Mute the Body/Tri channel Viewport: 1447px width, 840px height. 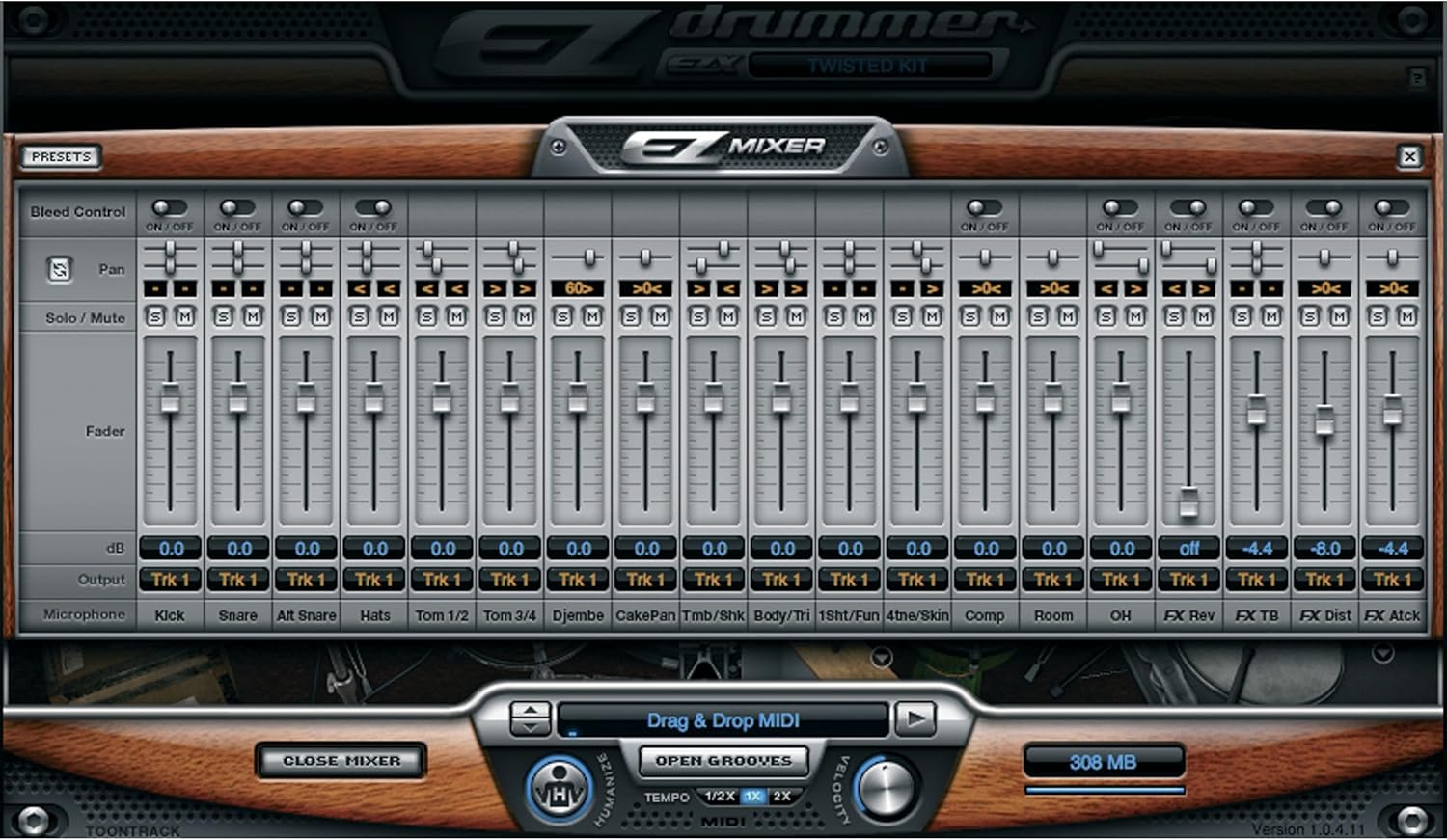click(x=797, y=316)
